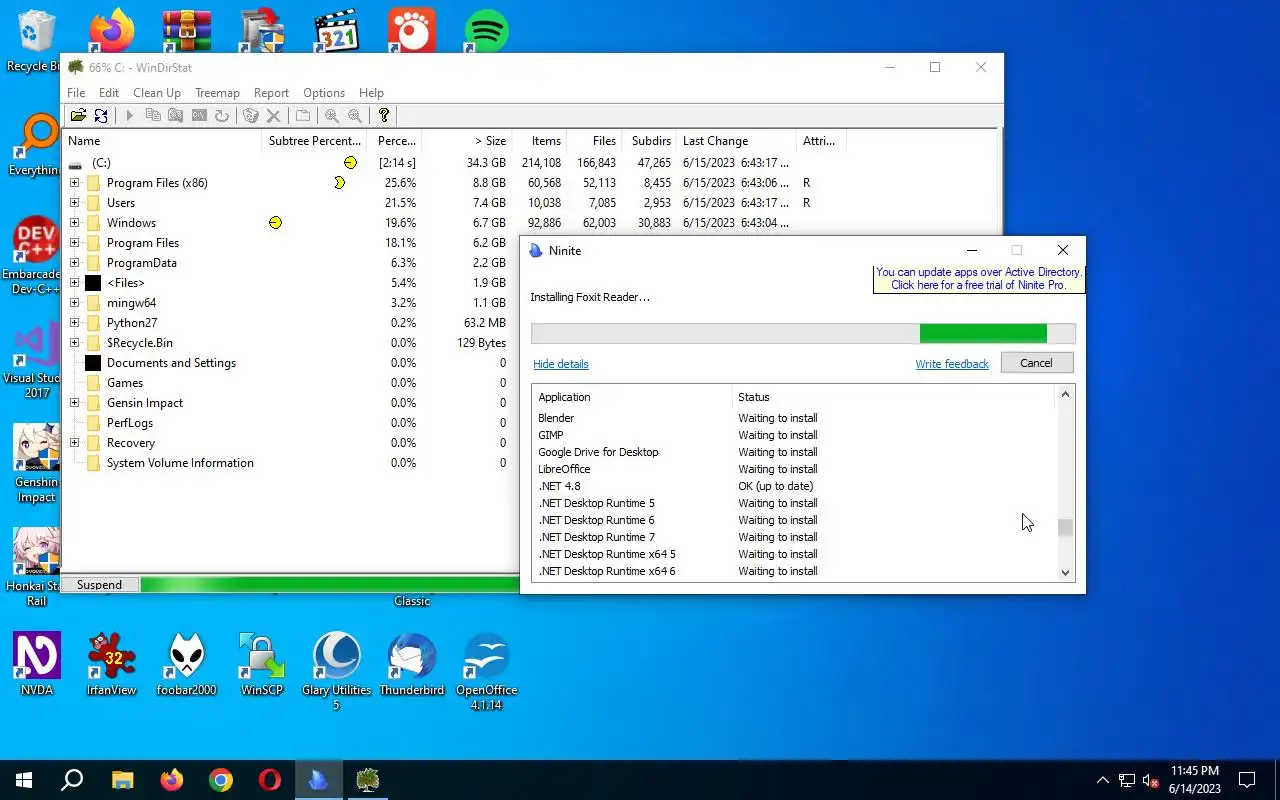Click the Zoom Out magnifier toolbar icon
The width and height of the screenshot is (1280, 800).
tap(354, 116)
